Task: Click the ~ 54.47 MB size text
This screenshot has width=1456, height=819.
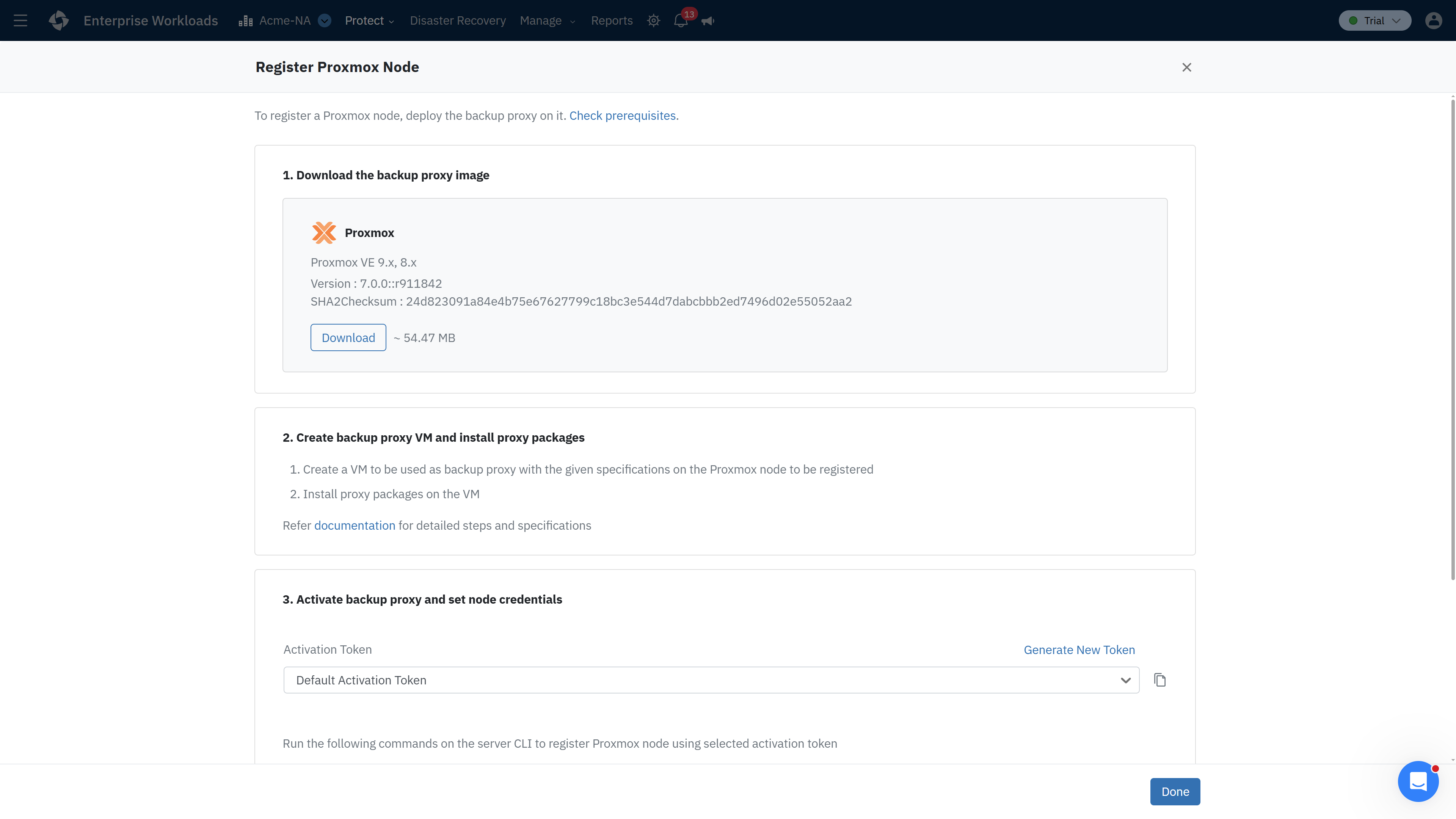Action: [x=425, y=337]
